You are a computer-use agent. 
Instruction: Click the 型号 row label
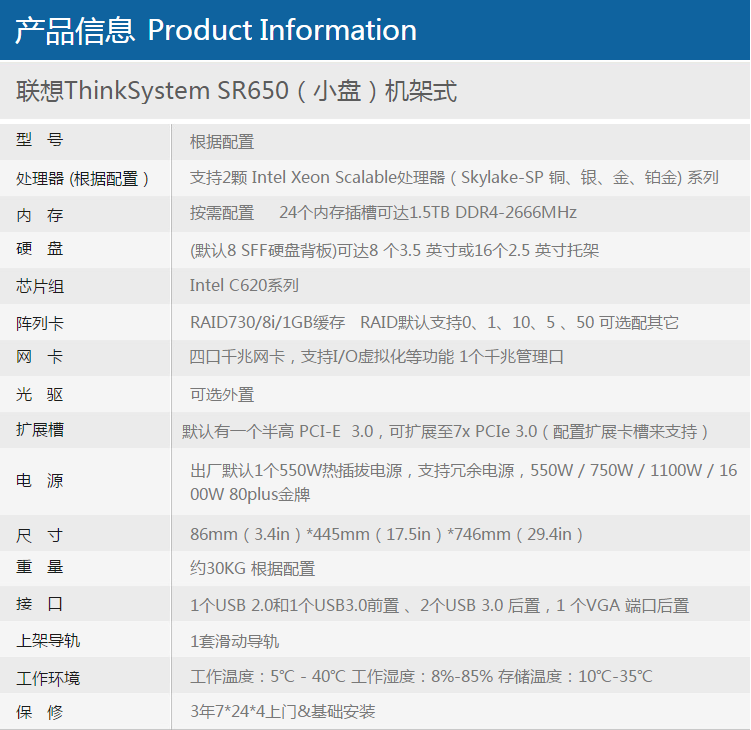(40, 140)
